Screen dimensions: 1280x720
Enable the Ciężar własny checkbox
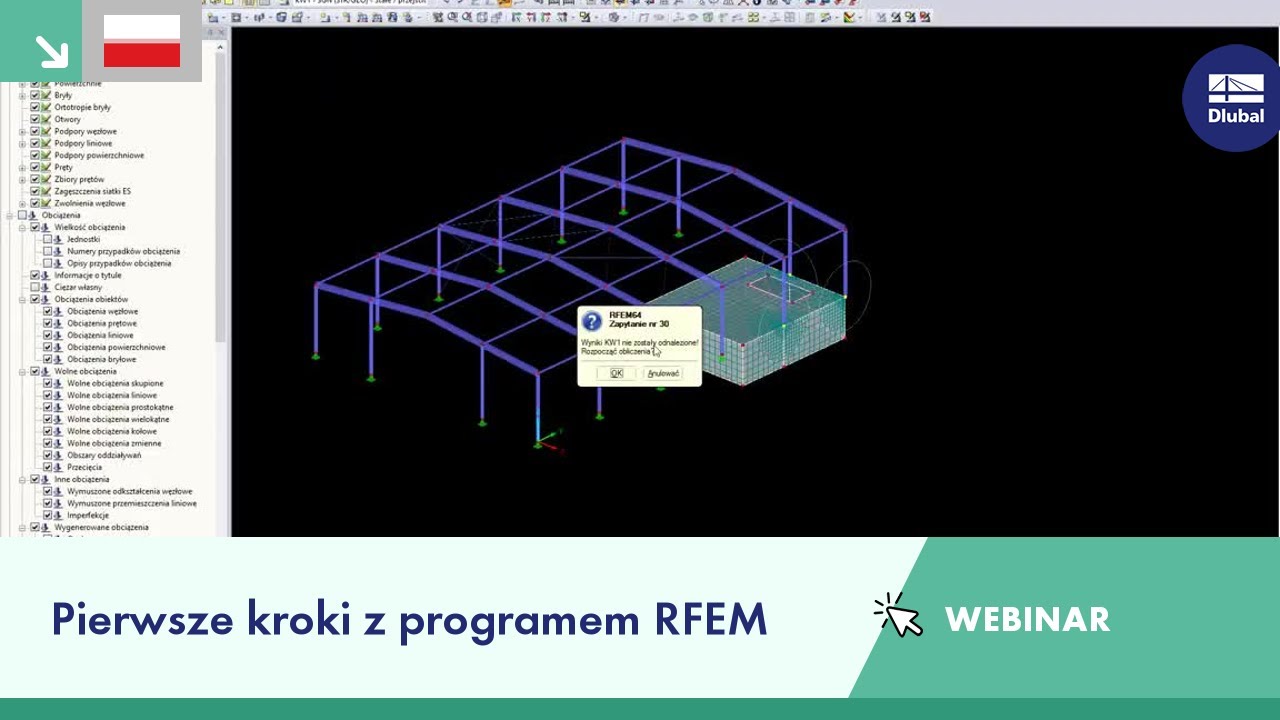[x=35, y=287]
